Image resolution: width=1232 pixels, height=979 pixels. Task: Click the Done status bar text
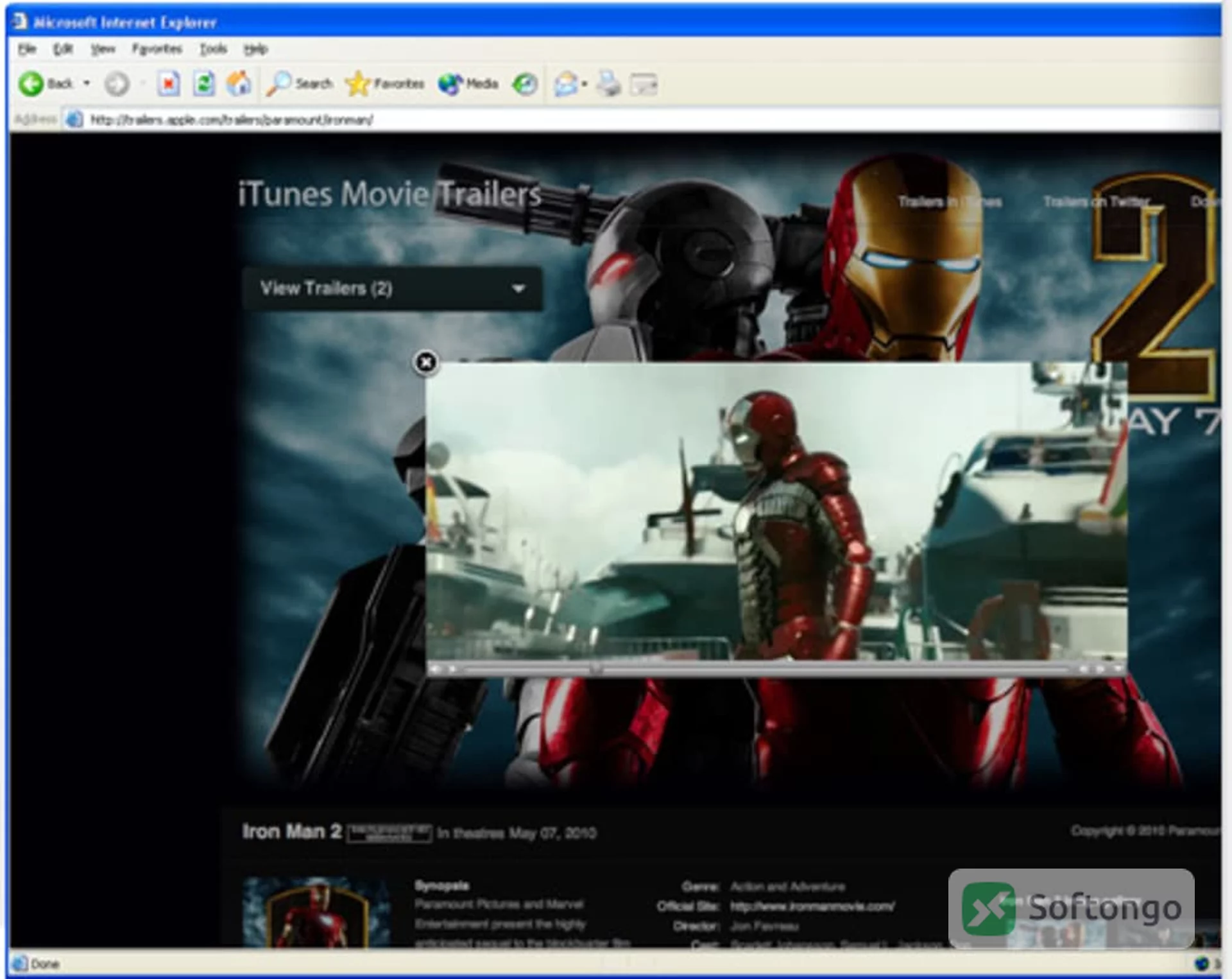pos(45,964)
